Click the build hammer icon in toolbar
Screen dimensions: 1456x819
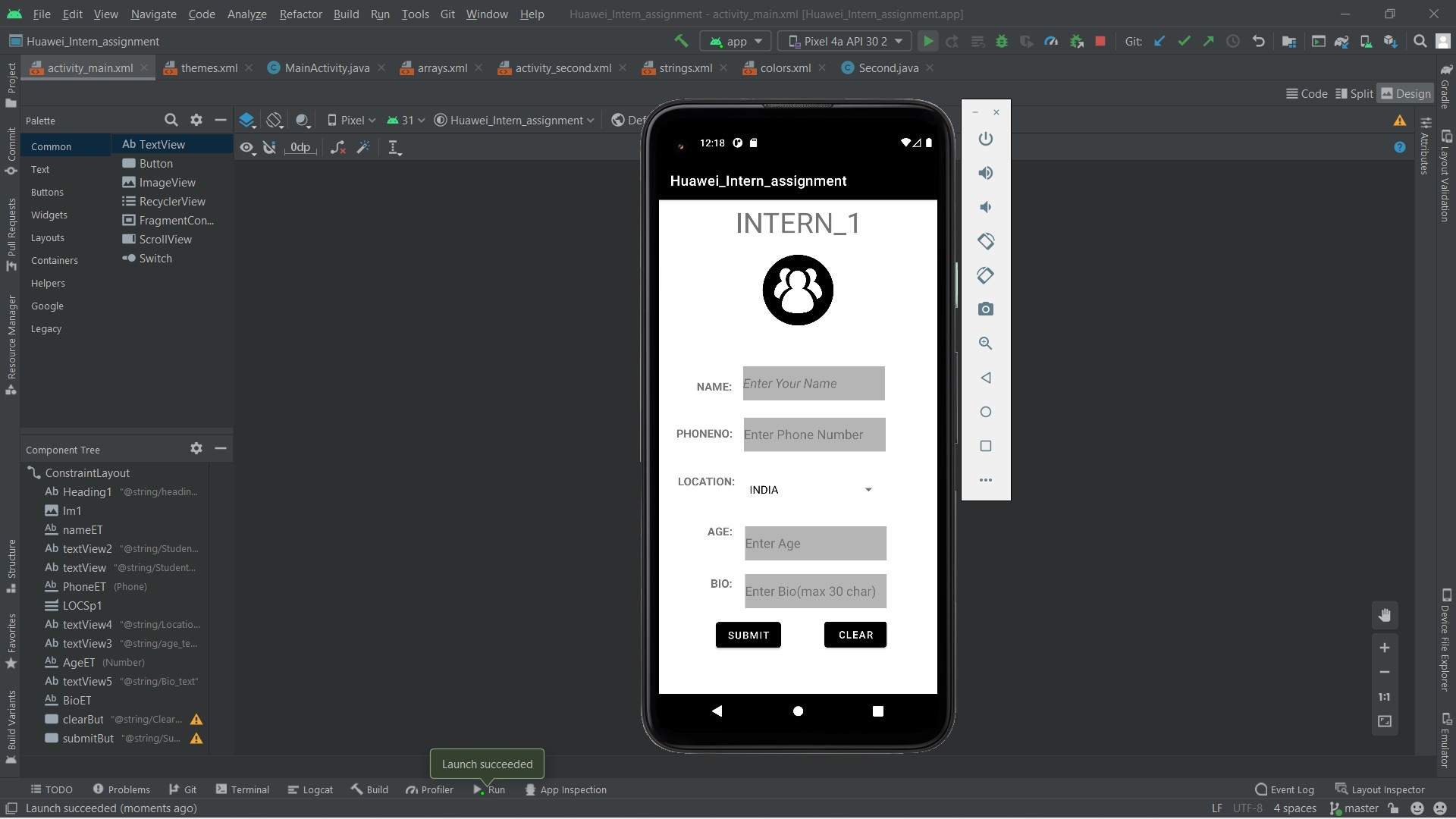pos(681,42)
